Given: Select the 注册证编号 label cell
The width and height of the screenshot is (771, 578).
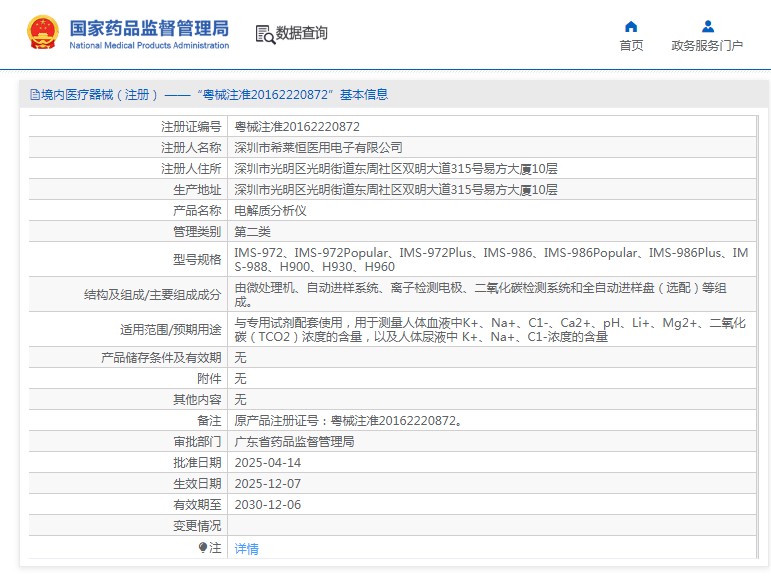Looking at the screenshot, I should (x=191, y=127).
